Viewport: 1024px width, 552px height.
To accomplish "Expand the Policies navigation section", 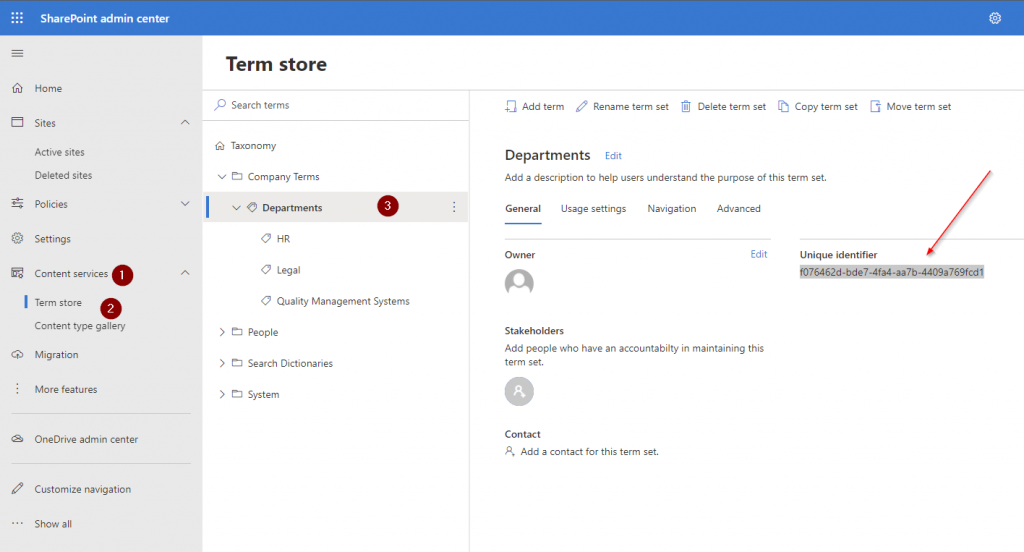I will click(184, 204).
